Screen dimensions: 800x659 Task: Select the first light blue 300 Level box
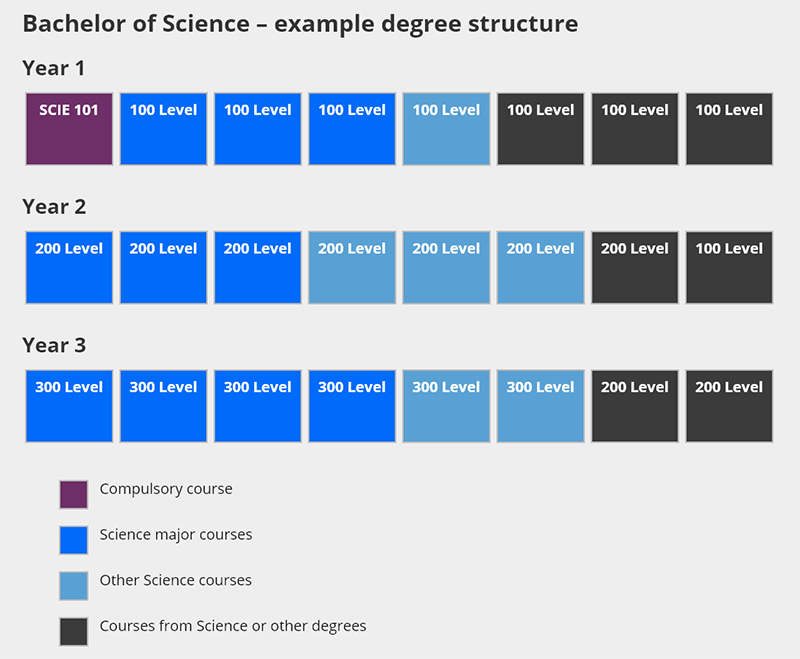click(446, 406)
